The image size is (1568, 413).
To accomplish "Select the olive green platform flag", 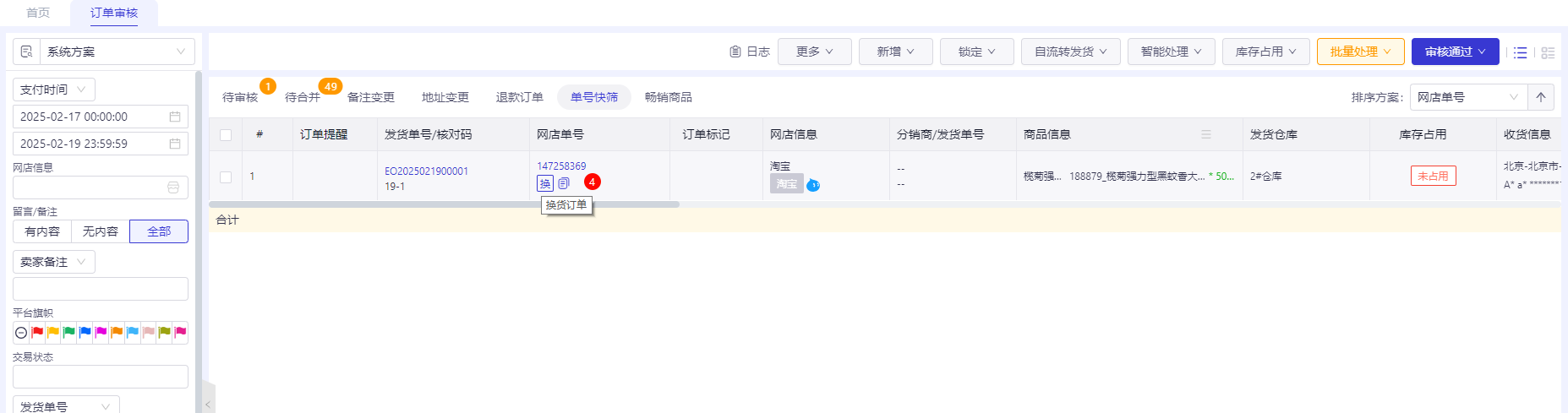I will pos(165,333).
